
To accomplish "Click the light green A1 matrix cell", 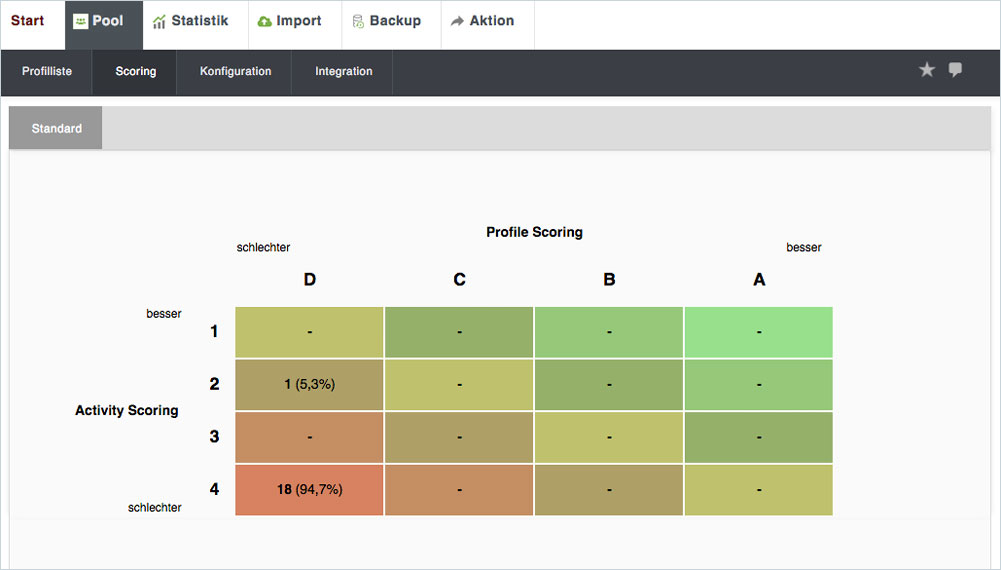I will point(759,332).
